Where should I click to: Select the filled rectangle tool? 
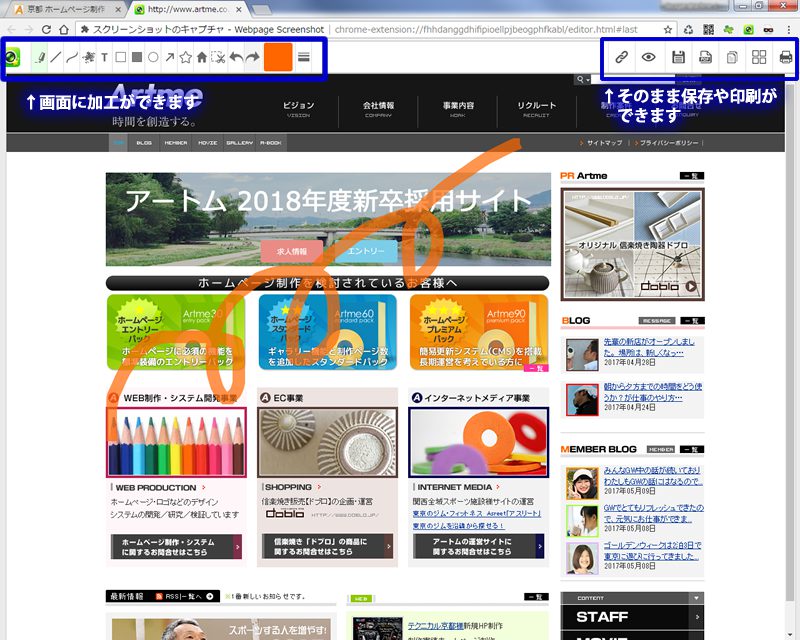click(137, 57)
